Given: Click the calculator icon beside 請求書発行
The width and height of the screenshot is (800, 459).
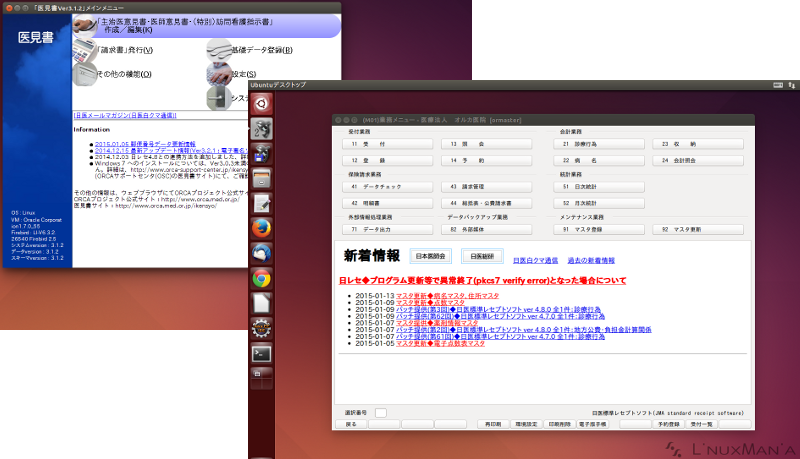Looking at the screenshot, I should (84, 49).
